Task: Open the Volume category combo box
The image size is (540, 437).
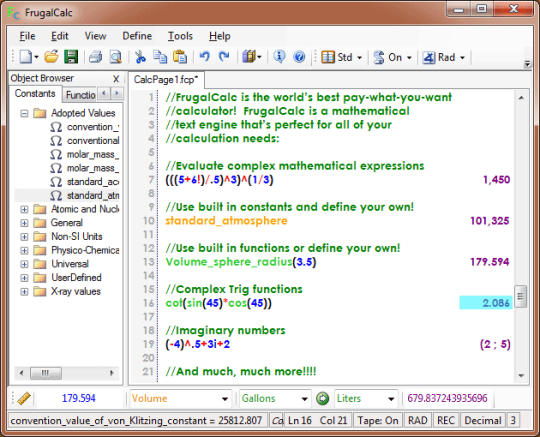Action: pos(180,398)
